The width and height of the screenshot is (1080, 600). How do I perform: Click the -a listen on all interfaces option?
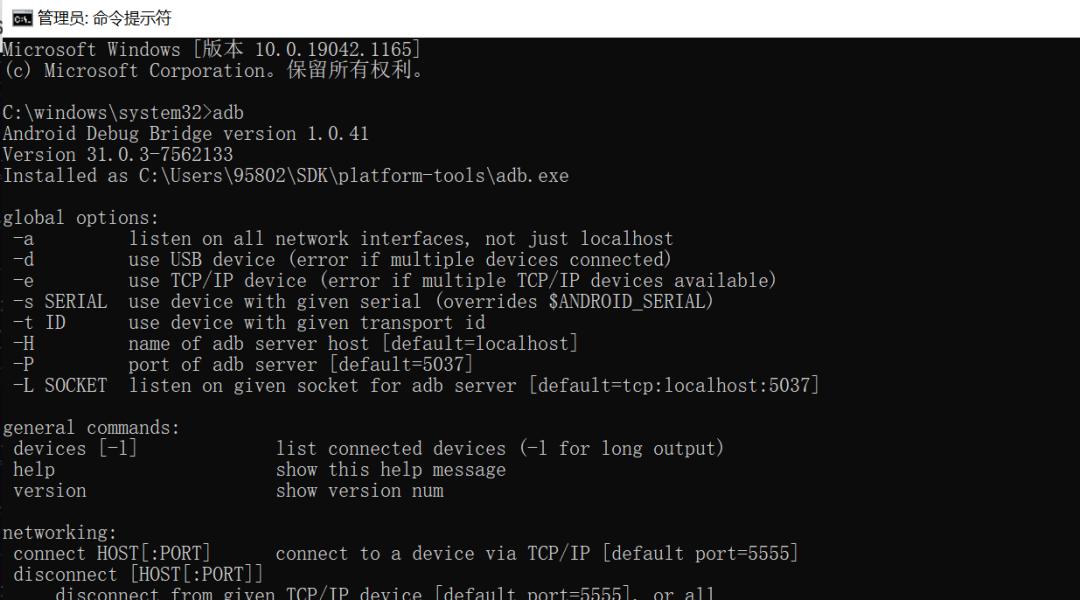(342, 238)
